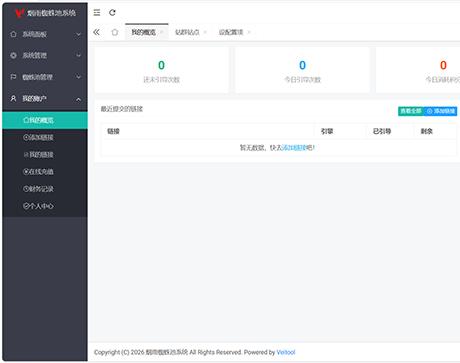Open 添加链接 in the sidebar submenu

45,137
